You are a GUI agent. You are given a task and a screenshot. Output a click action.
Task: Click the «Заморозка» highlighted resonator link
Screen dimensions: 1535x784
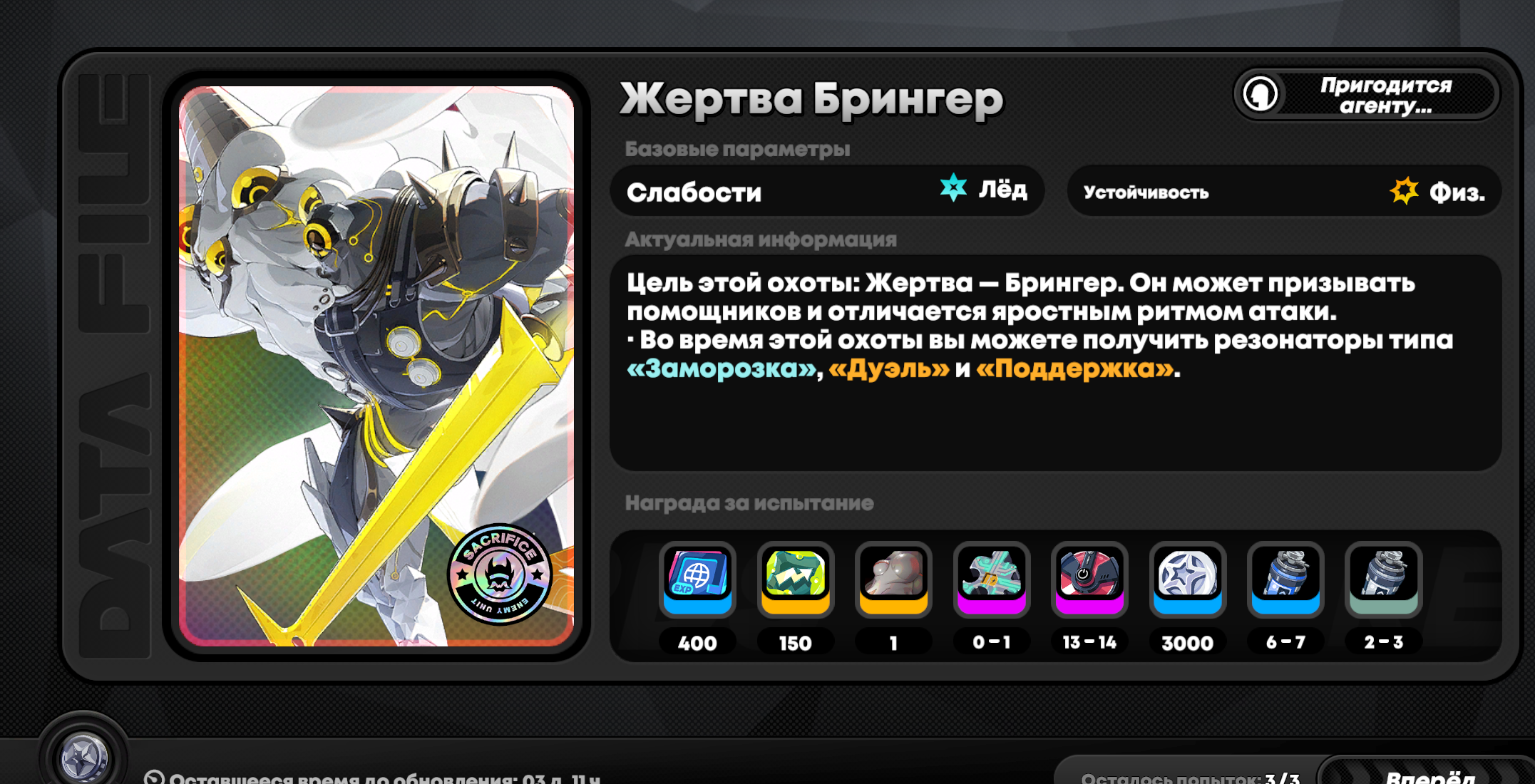(722, 368)
